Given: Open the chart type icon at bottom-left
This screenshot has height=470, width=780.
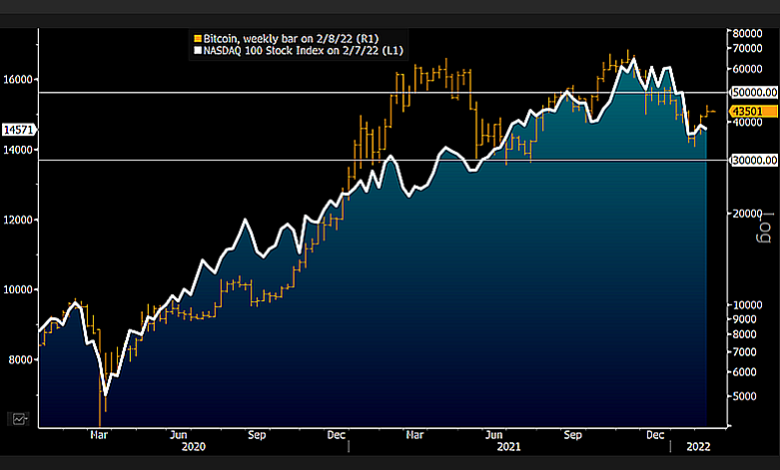Looking at the screenshot, I should (x=20, y=418).
